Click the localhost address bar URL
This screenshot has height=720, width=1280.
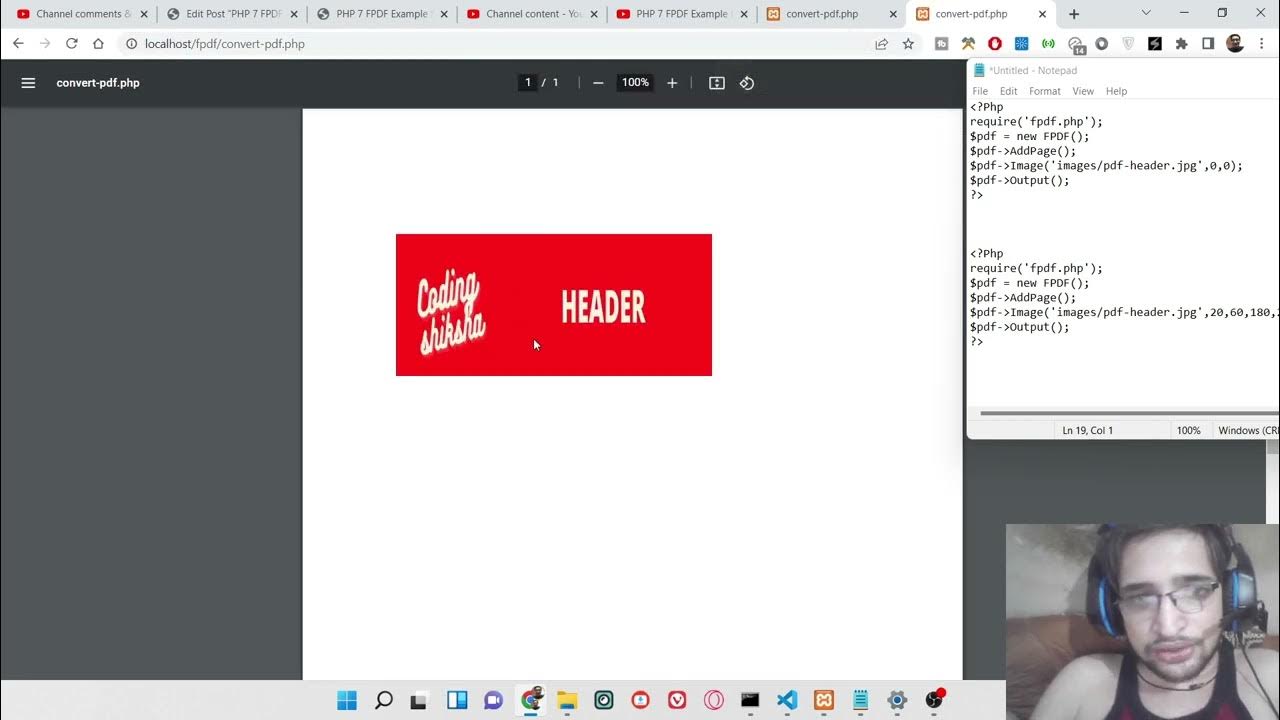pyautogui.click(x=225, y=44)
